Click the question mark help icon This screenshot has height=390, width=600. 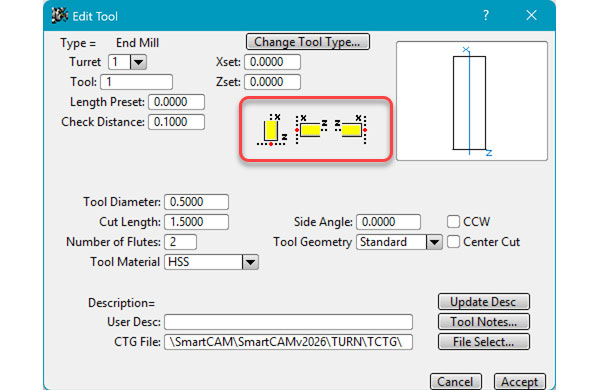486,16
